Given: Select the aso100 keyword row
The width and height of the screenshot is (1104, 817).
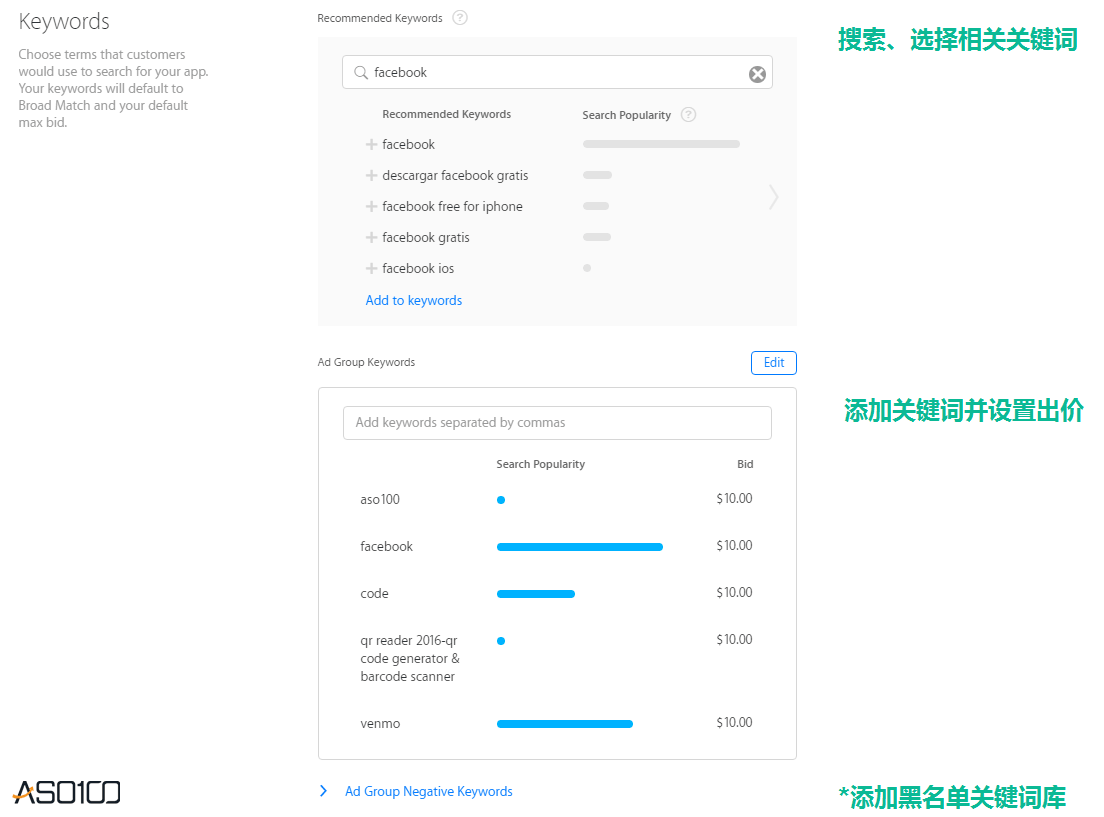Looking at the screenshot, I should click(556, 499).
